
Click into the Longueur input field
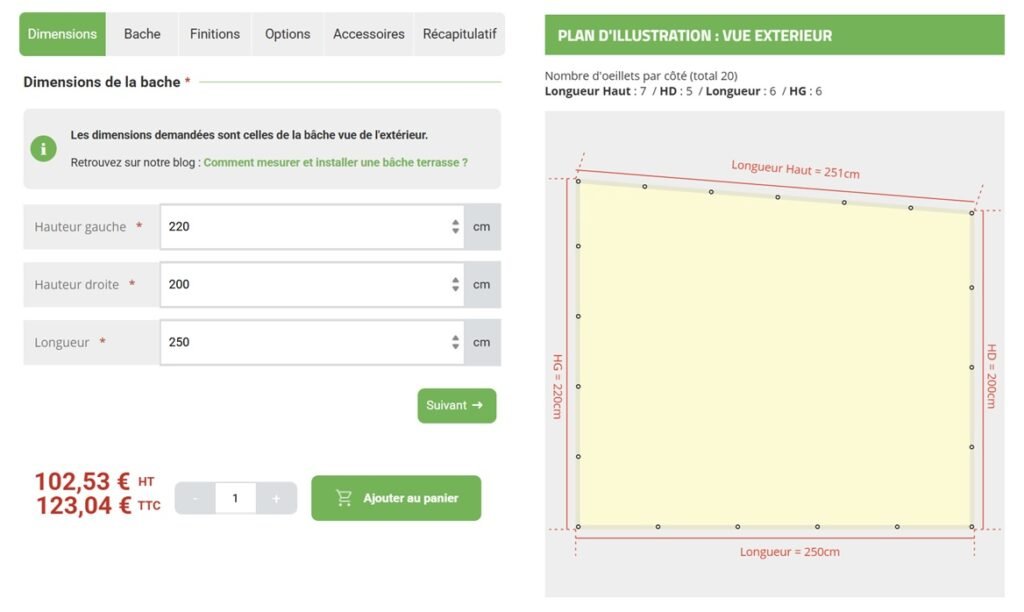tap(312, 342)
